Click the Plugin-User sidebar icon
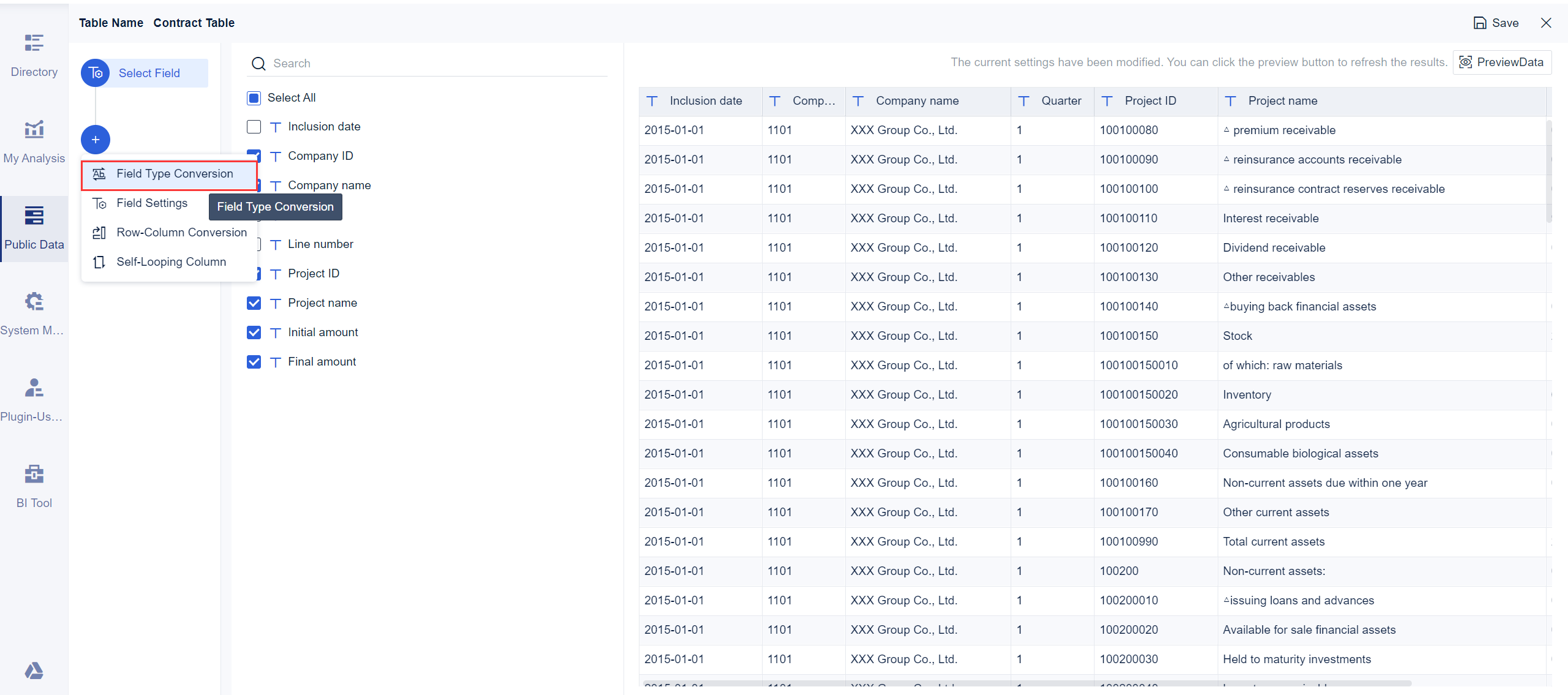Screen dimensions: 1568x695 [34, 388]
